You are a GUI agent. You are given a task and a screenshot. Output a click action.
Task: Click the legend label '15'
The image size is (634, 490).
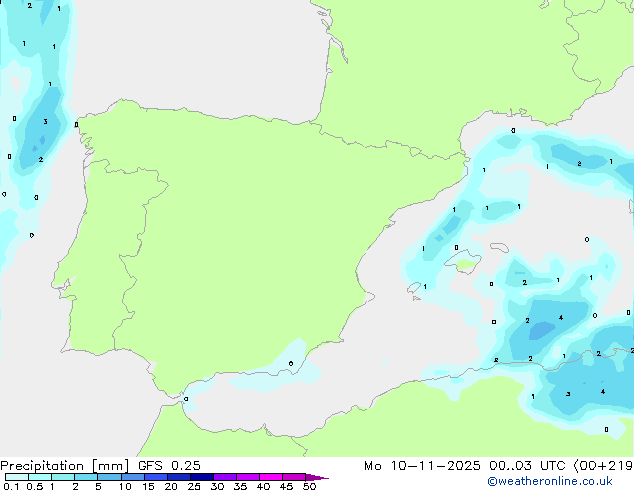point(148,486)
